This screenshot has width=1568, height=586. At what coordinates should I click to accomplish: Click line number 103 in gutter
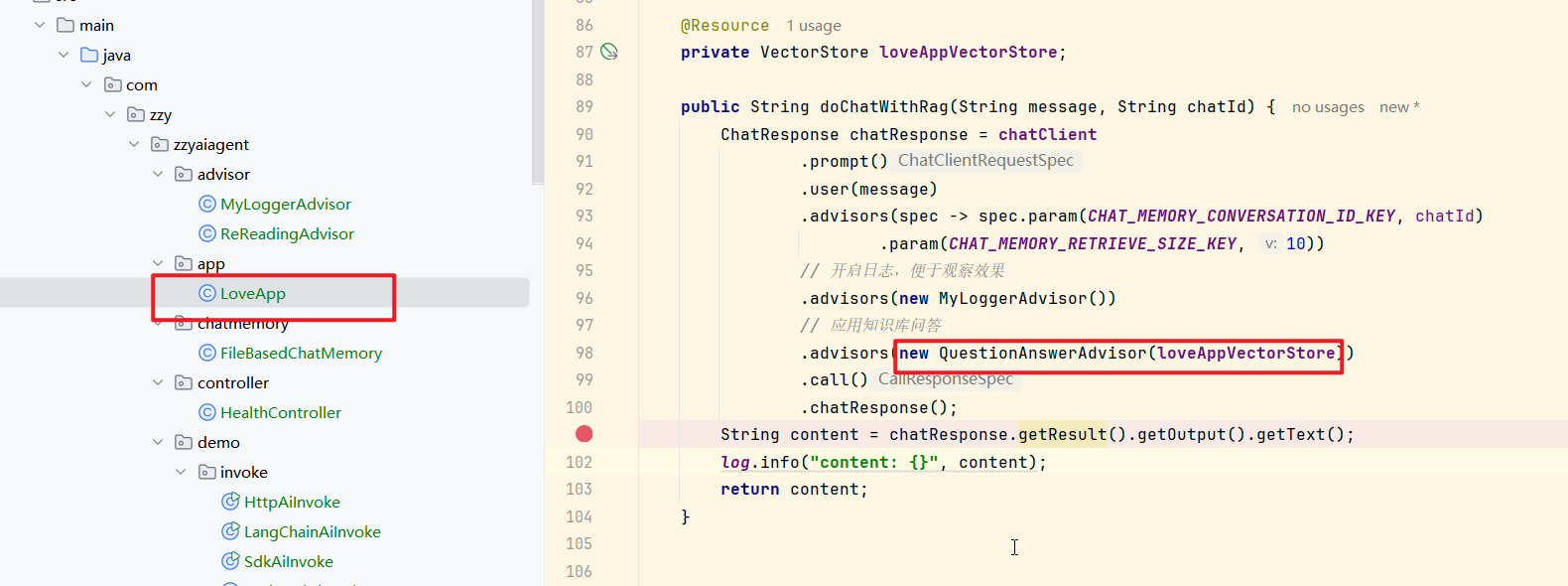[x=579, y=489]
